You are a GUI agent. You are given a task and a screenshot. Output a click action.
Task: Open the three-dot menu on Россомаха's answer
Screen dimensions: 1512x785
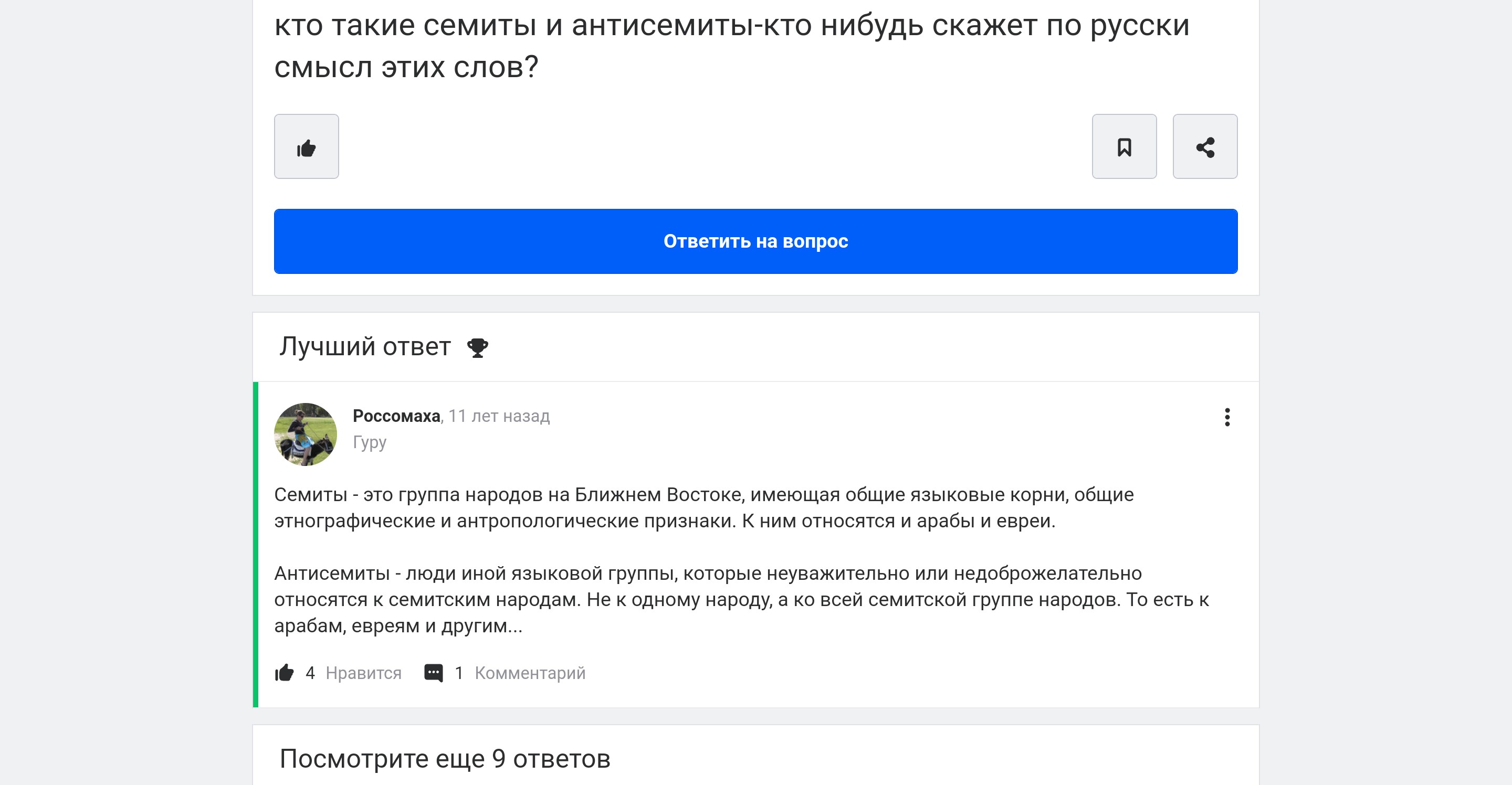(1227, 417)
